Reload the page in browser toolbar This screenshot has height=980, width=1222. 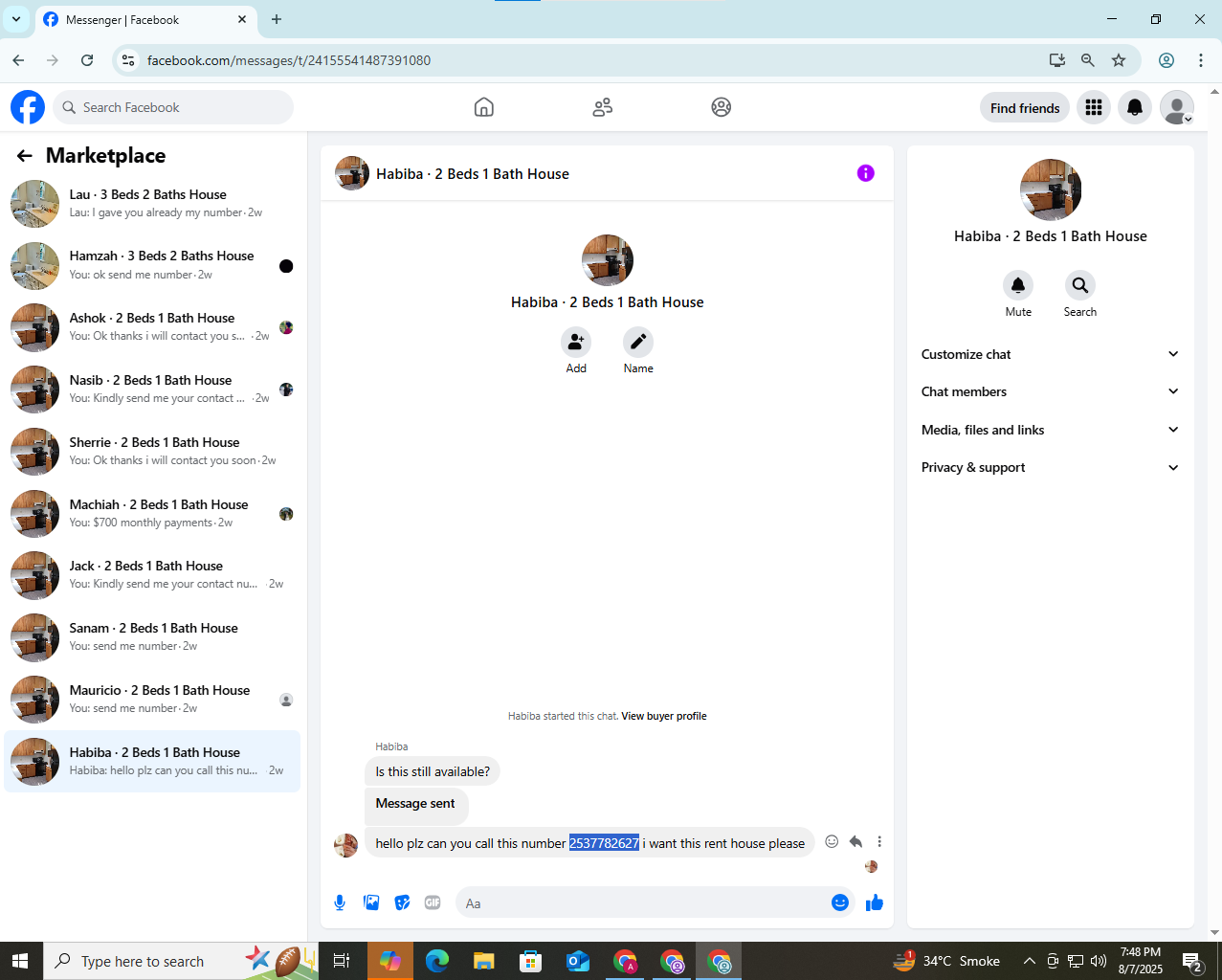click(x=87, y=60)
